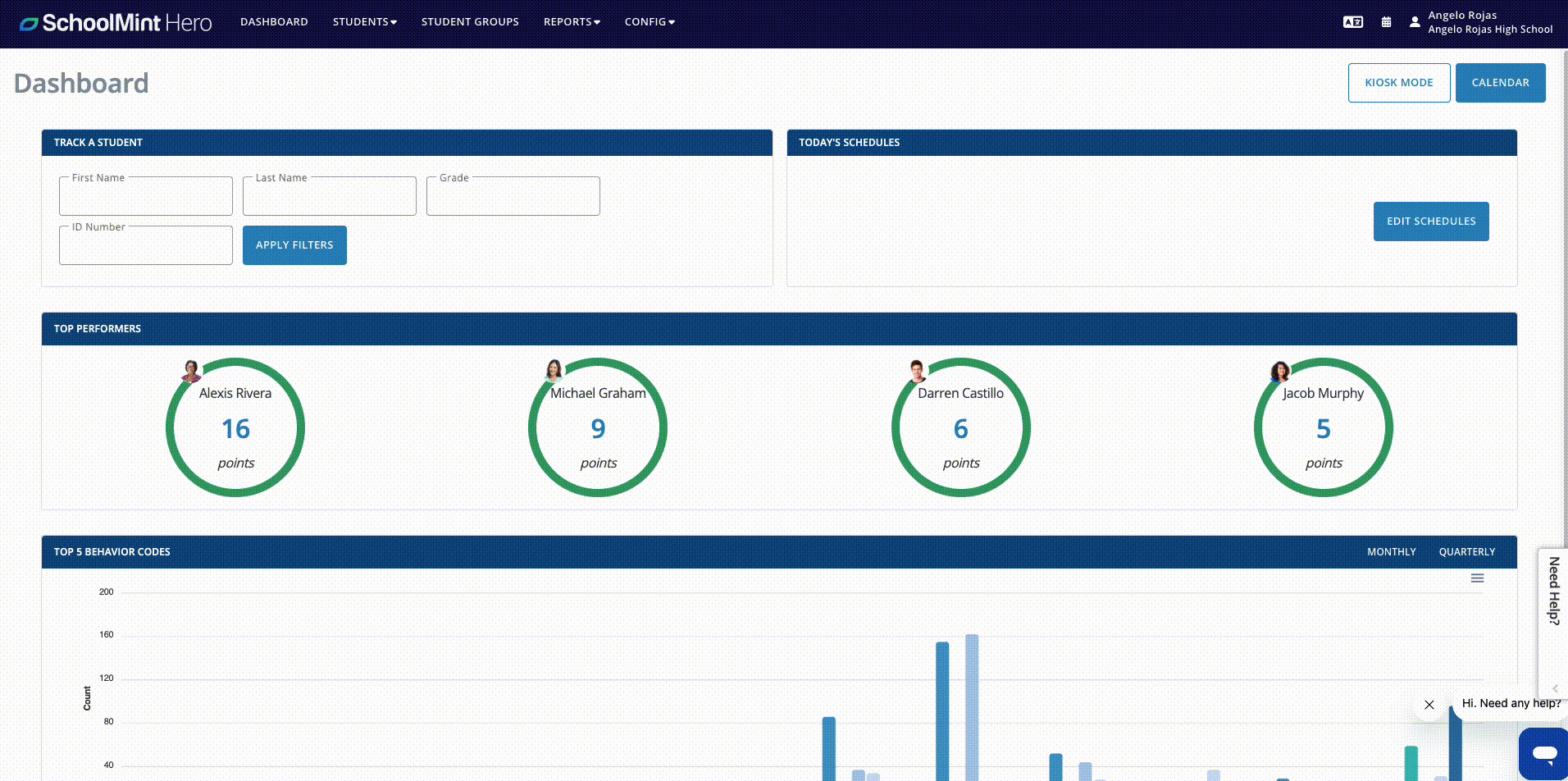Open the chat bubble widget
1568x781 pixels.
pos(1543,752)
